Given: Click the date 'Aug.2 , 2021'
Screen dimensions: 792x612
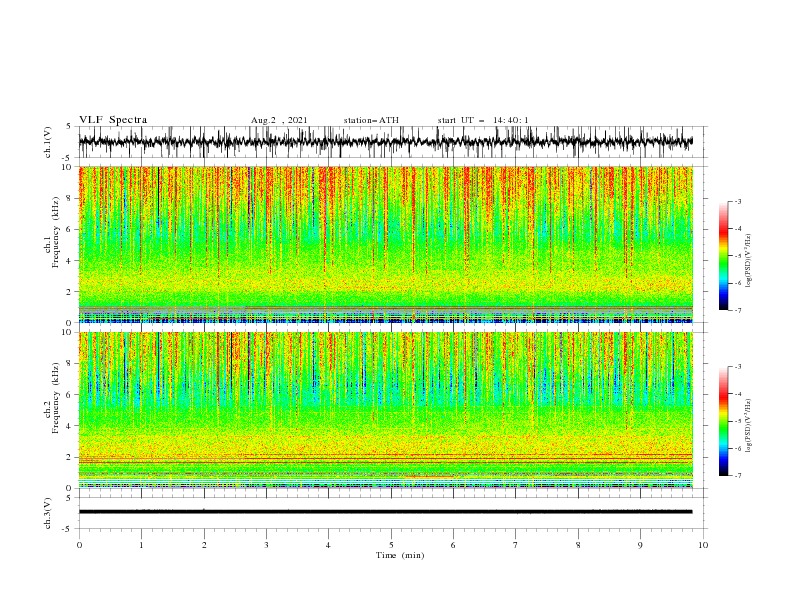Looking at the screenshot, I should click(x=279, y=120).
